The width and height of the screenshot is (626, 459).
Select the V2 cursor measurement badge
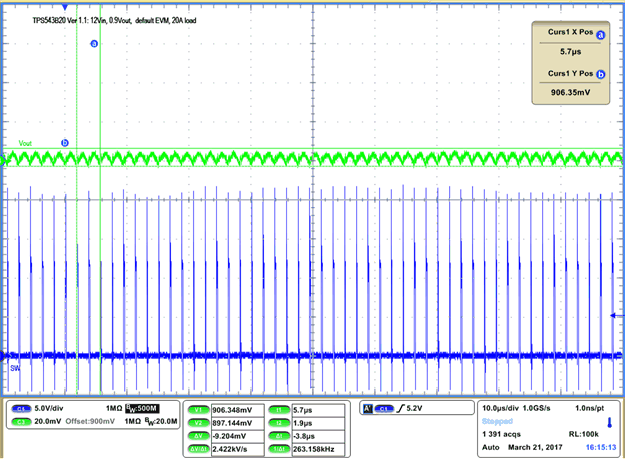coord(198,423)
